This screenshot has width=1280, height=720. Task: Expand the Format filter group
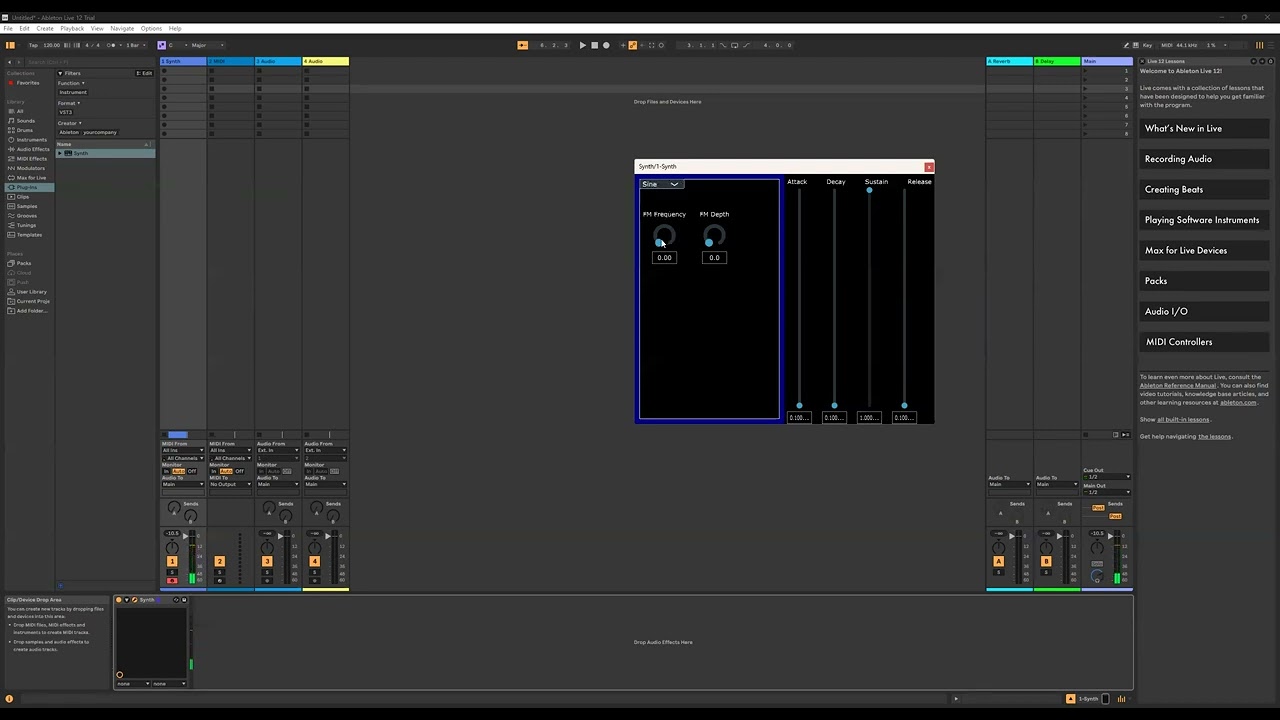(x=69, y=103)
